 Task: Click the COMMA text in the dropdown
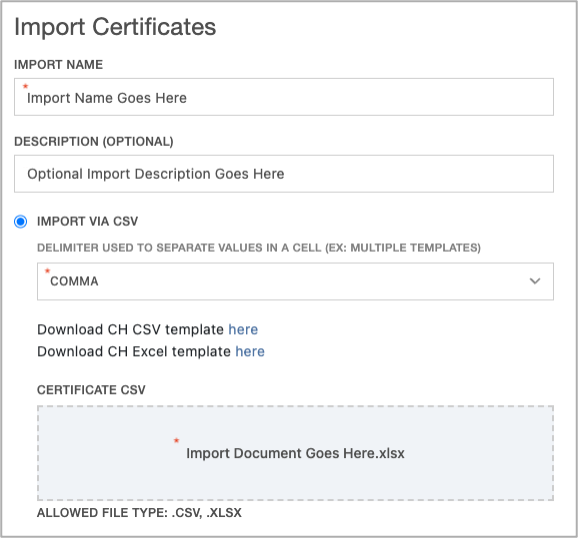click(x=74, y=281)
